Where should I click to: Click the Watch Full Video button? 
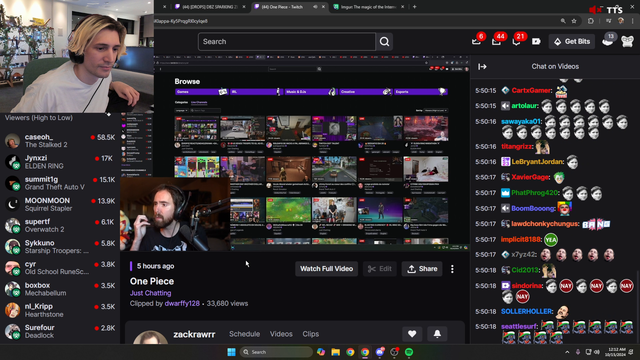coord(327,269)
